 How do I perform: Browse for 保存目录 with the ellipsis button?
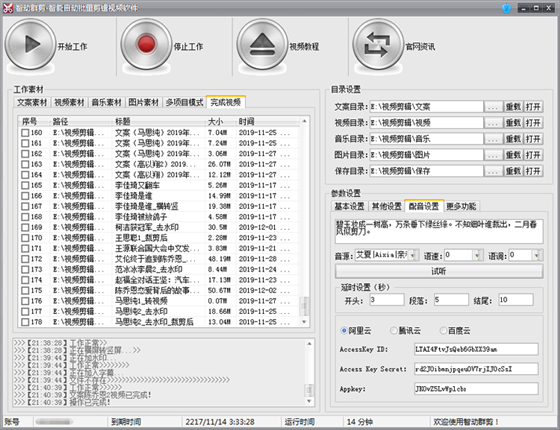click(493, 171)
